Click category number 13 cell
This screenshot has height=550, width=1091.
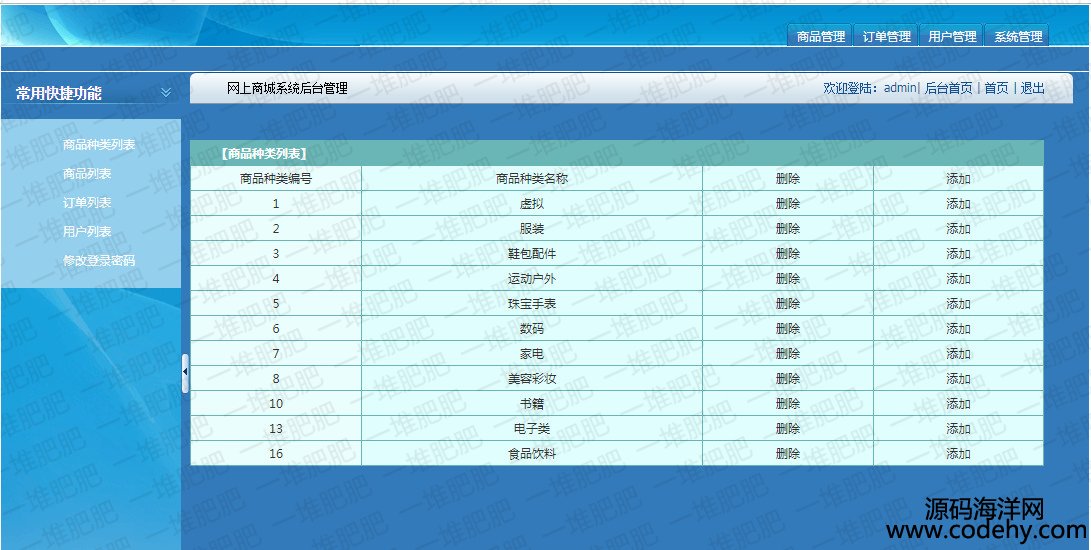276,430
